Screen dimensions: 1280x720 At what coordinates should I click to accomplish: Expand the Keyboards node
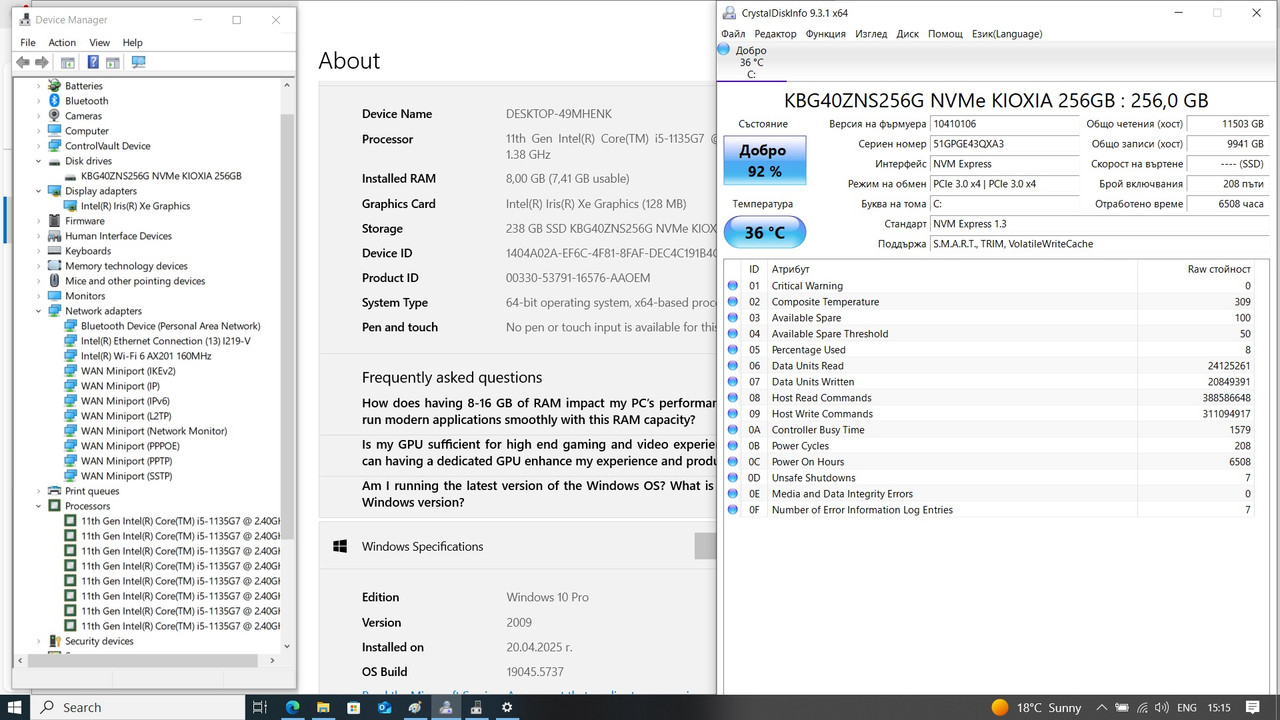(40, 251)
